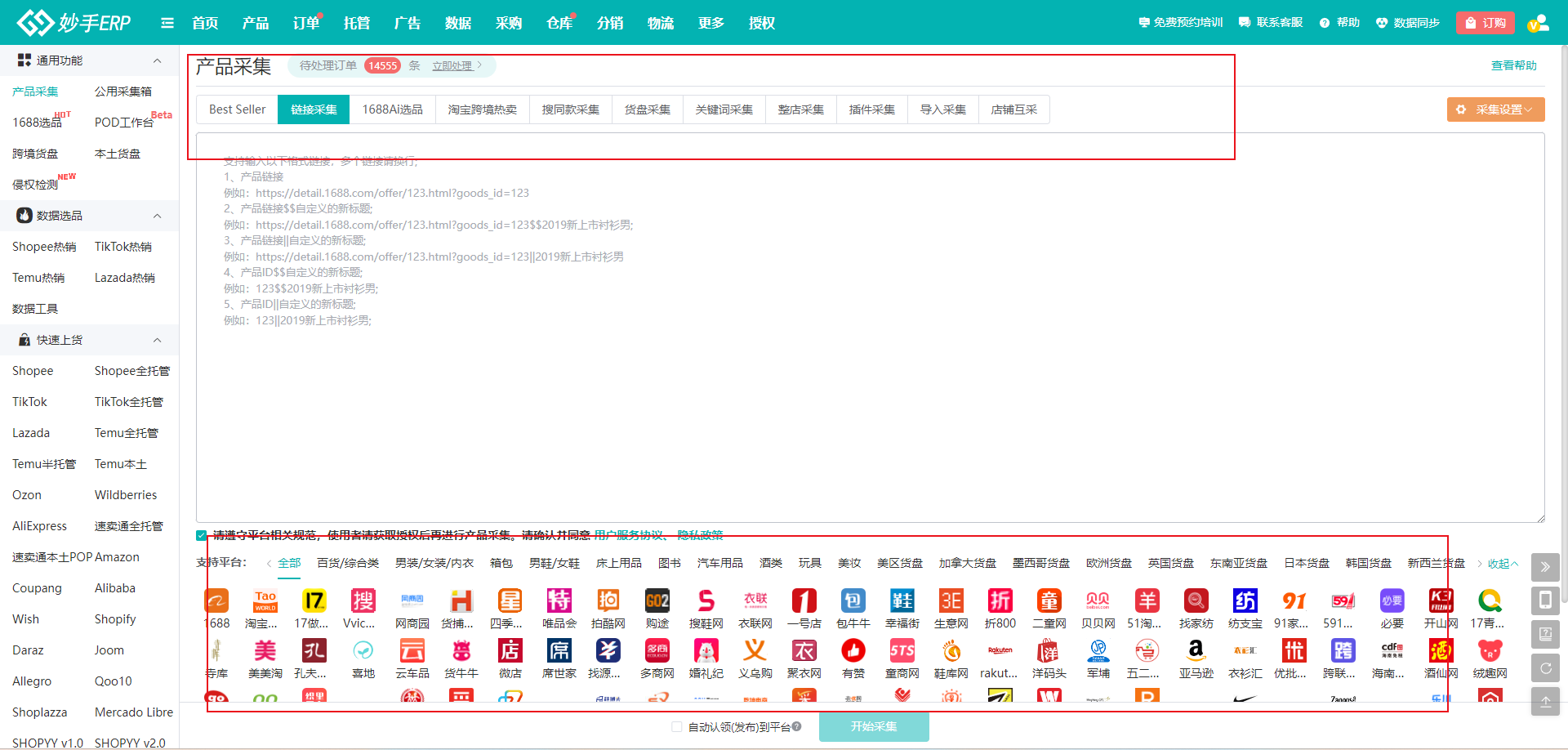Click the 折800 platform icon
The width and height of the screenshot is (1568, 750).
(x=1000, y=602)
